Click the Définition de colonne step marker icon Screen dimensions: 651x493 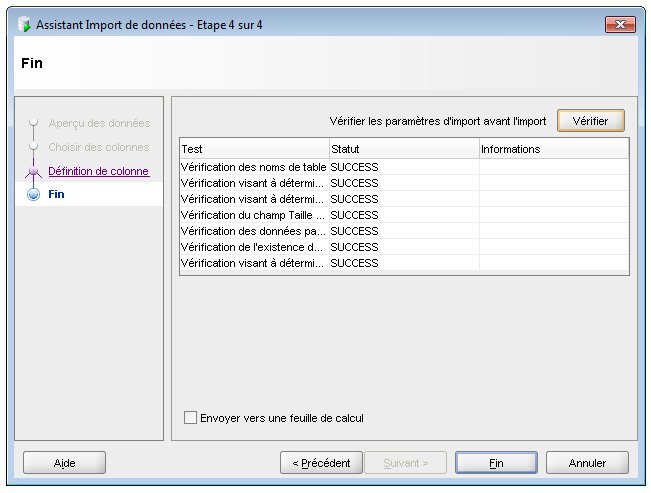click(x=33, y=171)
